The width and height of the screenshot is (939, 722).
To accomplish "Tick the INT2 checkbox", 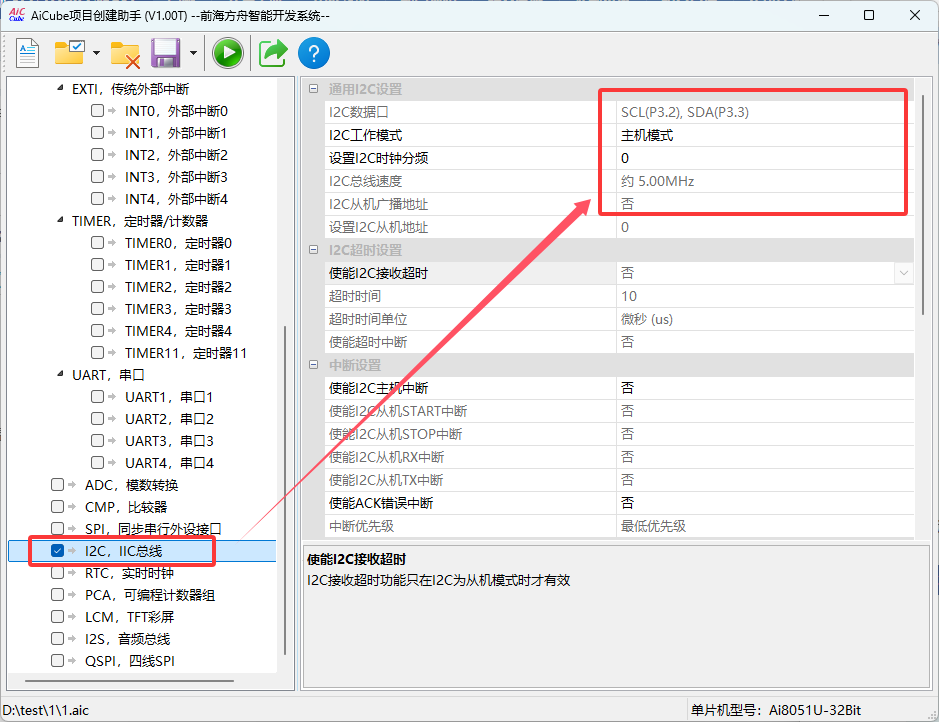I will click(x=97, y=154).
